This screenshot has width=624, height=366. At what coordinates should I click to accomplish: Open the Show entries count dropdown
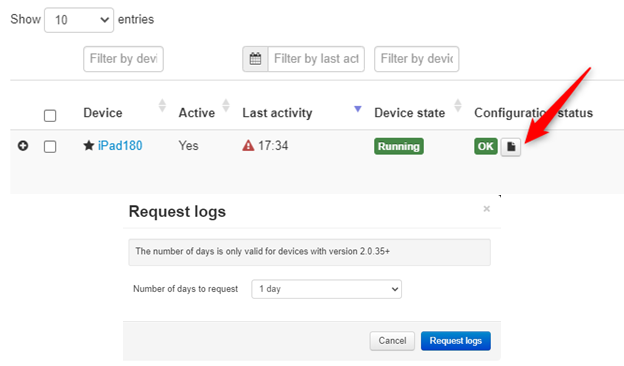click(x=79, y=20)
